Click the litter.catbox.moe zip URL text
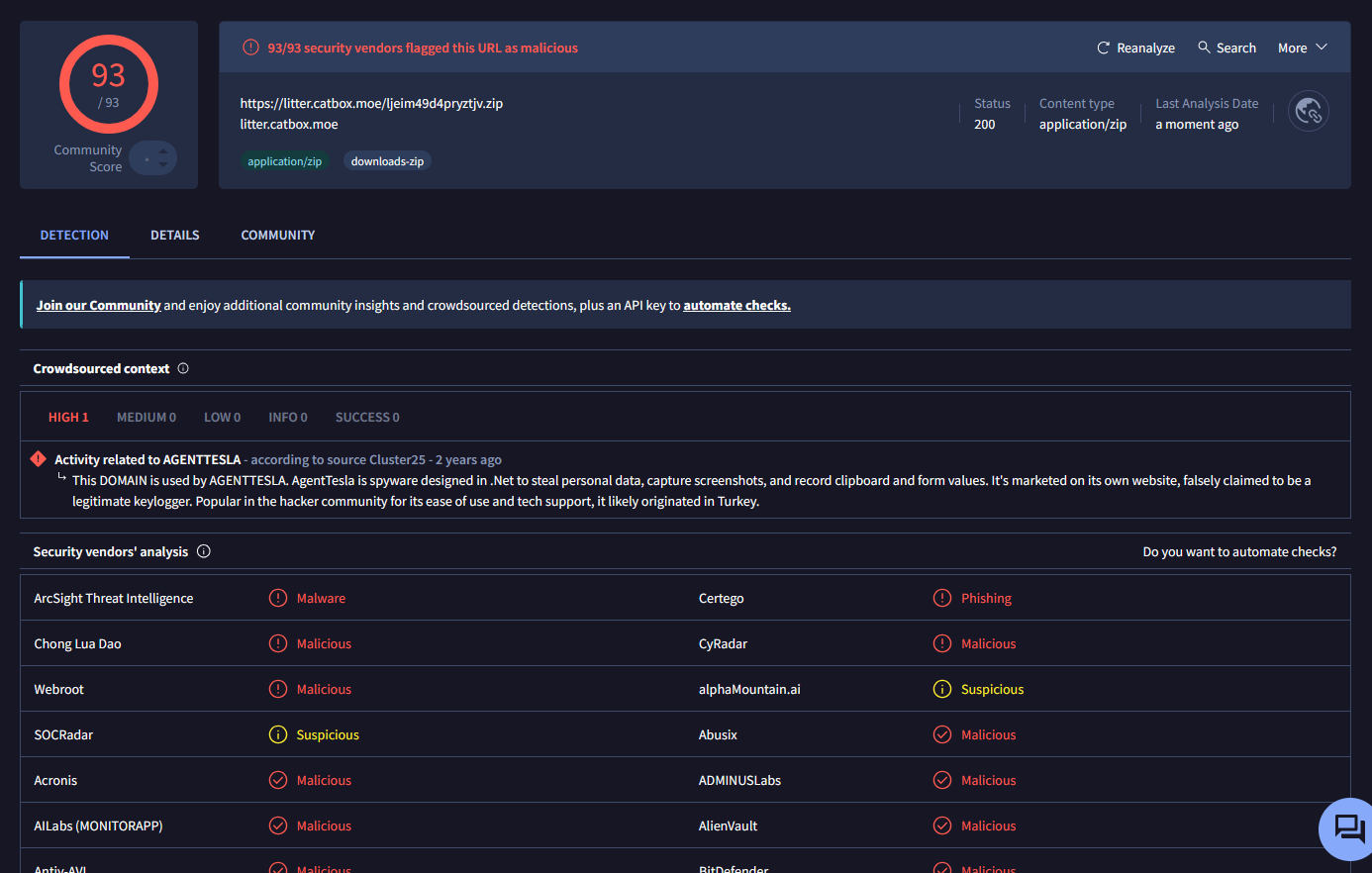Image resolution: width=1372 pixels, height=873 pixels. pos(371,103)
